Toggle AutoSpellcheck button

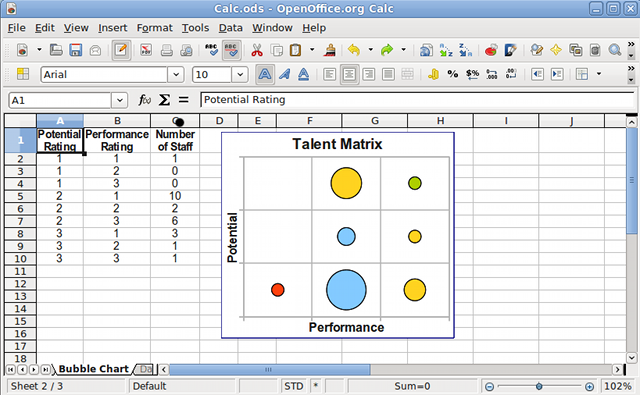tap(231, 50)
